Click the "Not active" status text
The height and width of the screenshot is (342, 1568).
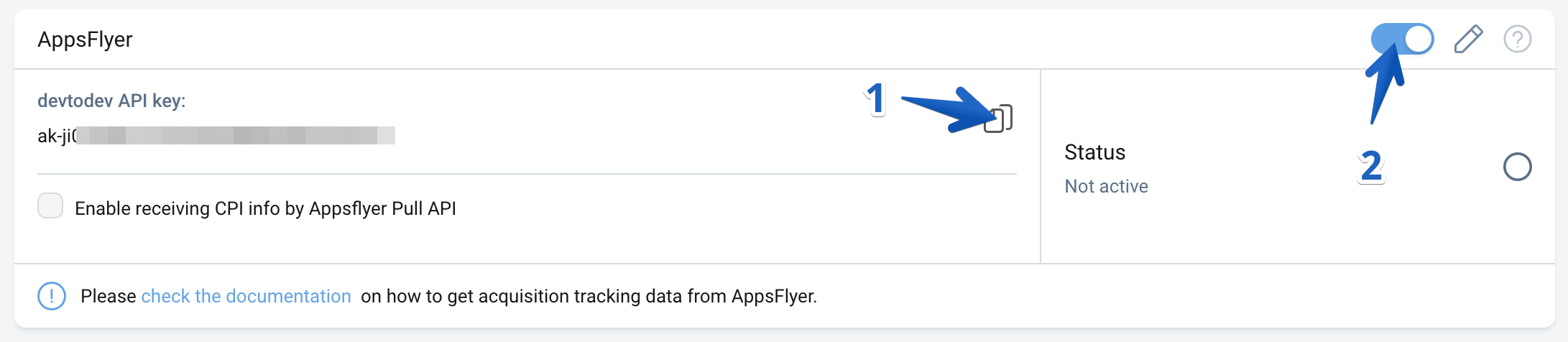[x=1106, y=186]
